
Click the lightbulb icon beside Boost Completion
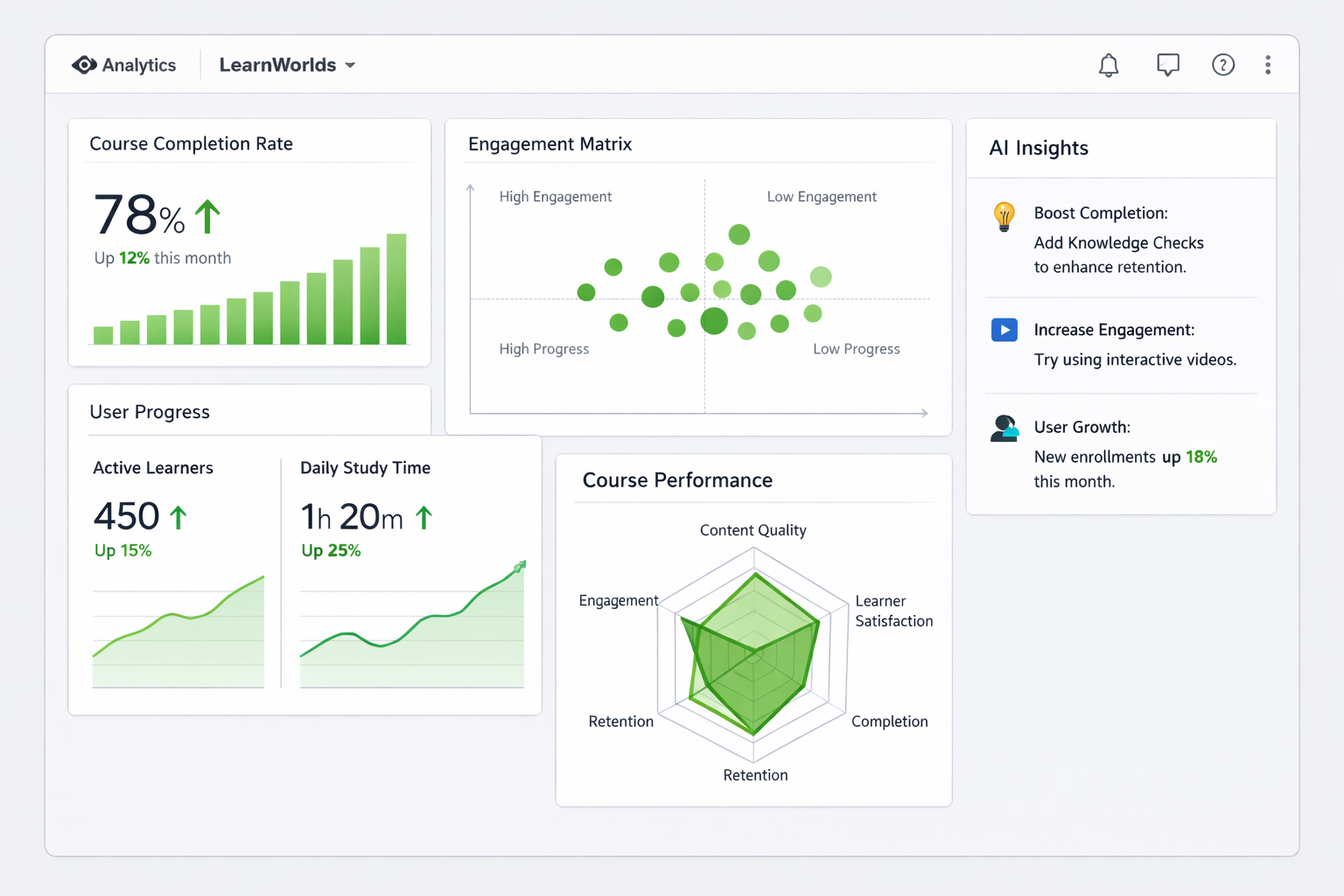pyautogui.click(x=1004, y=216)
